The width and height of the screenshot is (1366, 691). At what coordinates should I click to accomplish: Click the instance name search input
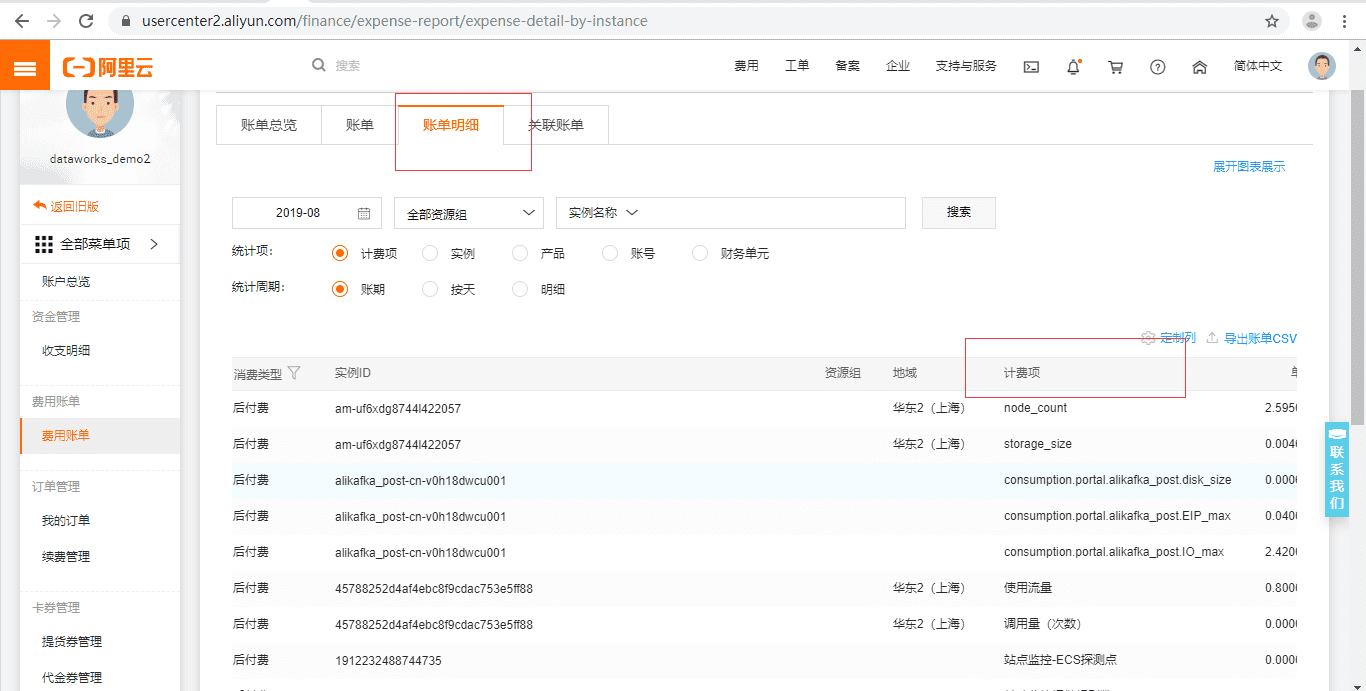(x=773, y=213)
